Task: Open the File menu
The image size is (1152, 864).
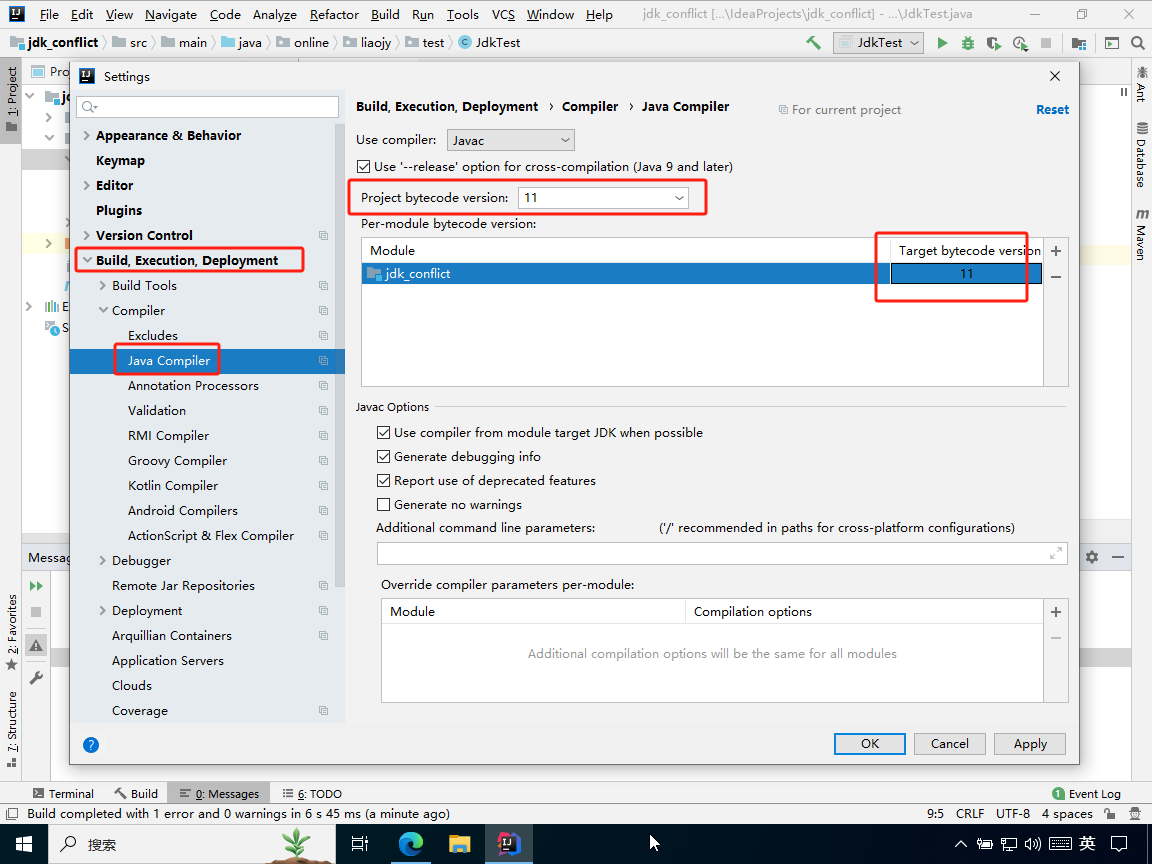Action: (x=49, y=15)
